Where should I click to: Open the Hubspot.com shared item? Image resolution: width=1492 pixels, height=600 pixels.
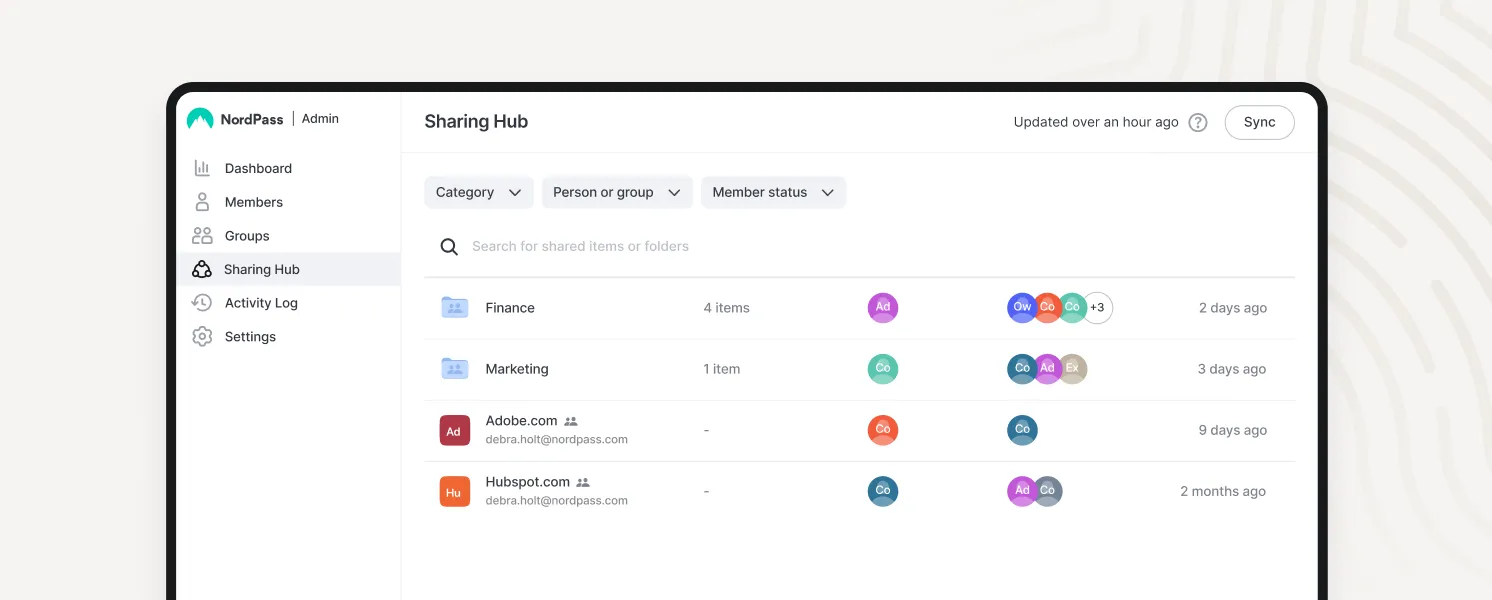click(x=527, y=482)
